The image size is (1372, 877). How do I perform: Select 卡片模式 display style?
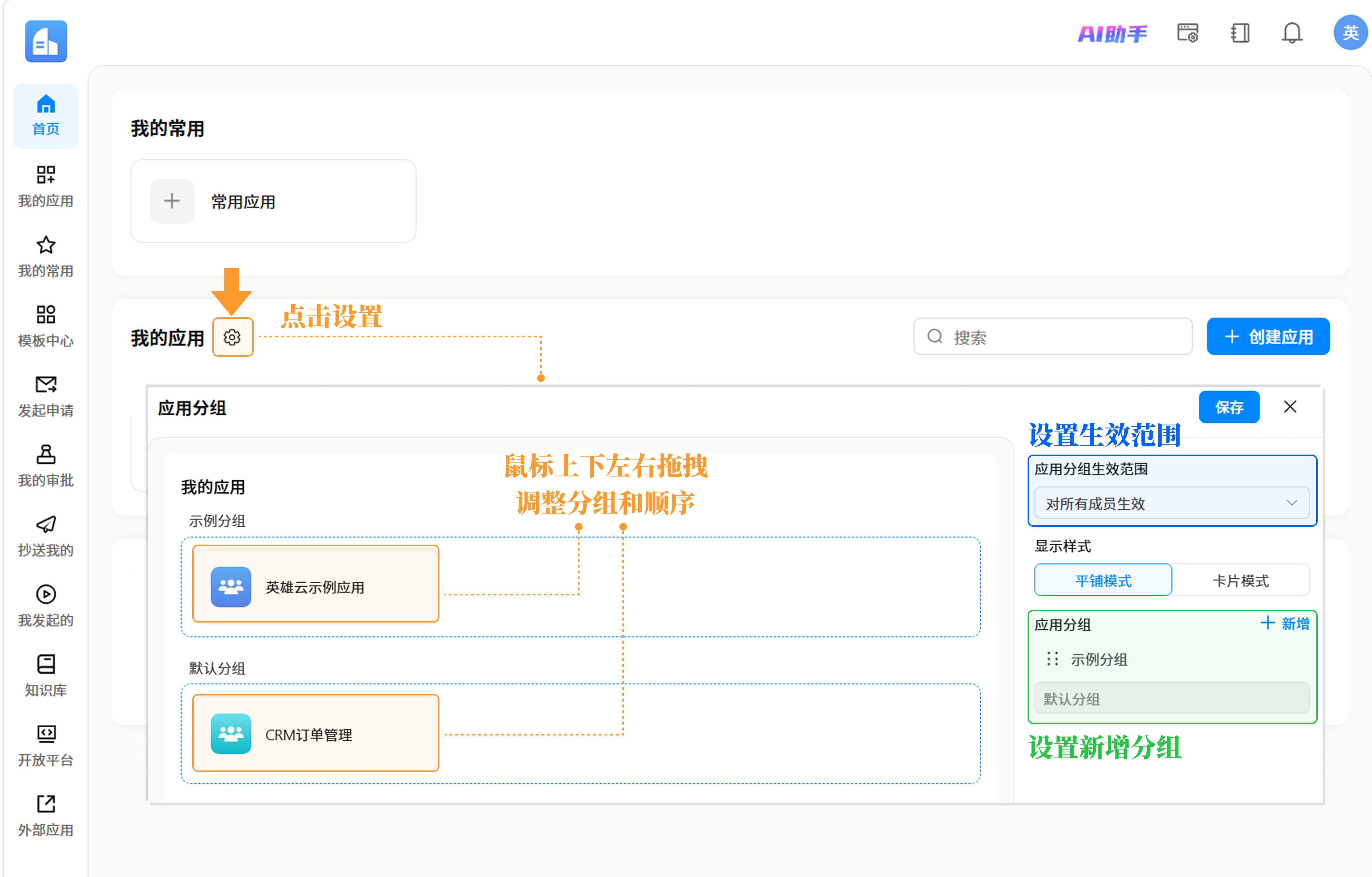(x=1241, y=580)
